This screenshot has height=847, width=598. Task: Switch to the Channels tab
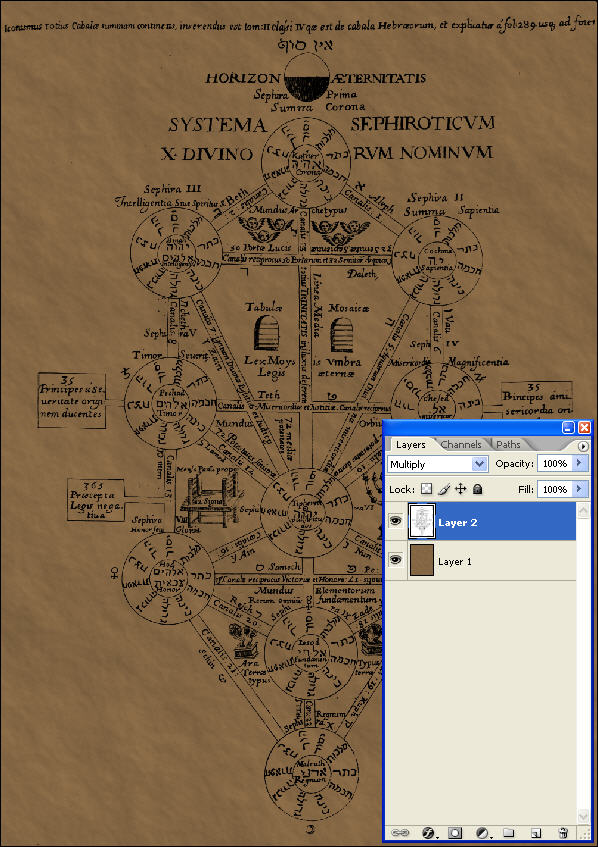[x=461, y=445]
